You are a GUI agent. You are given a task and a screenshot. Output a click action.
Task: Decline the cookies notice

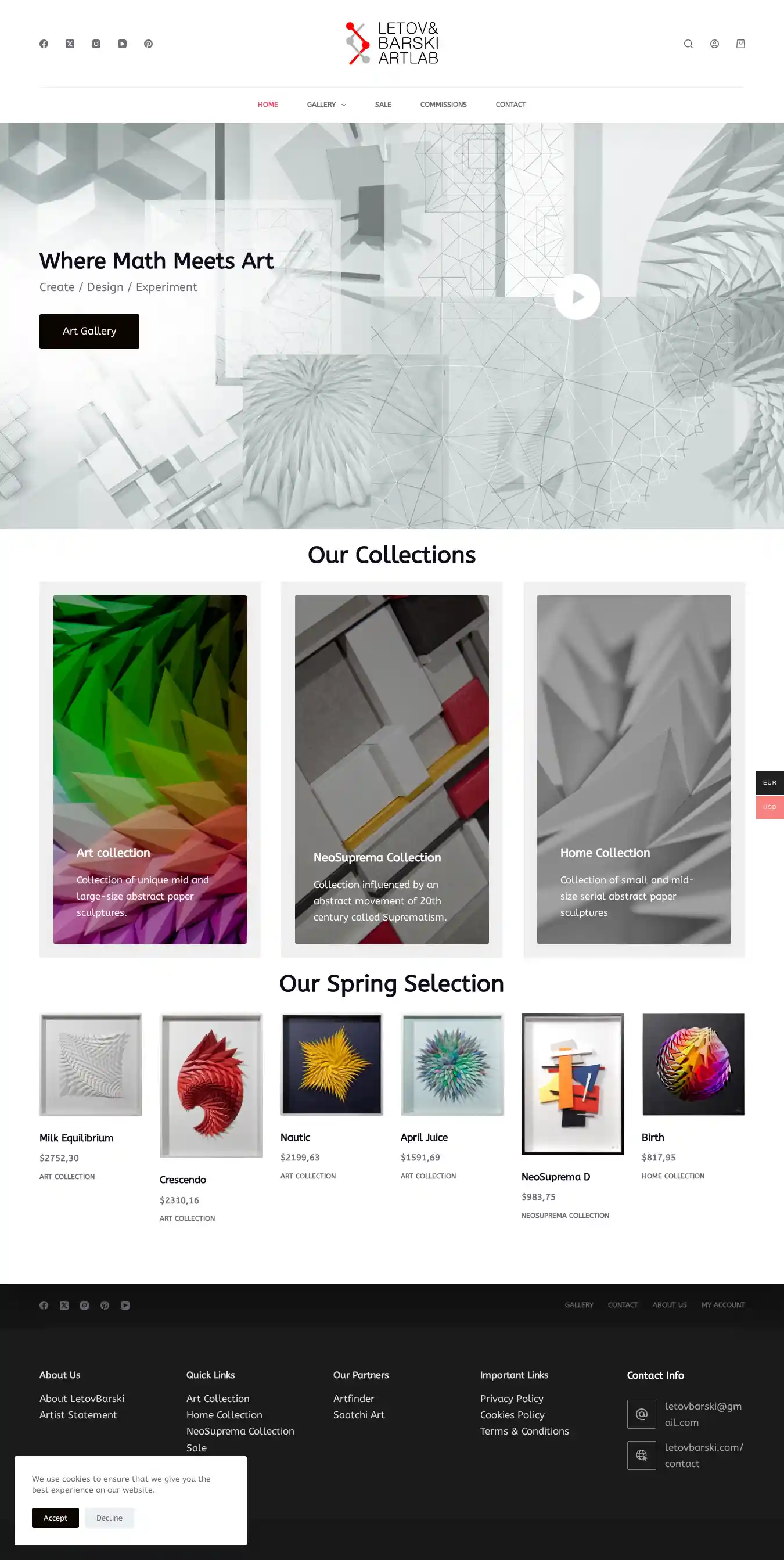tap(110, 1518)
